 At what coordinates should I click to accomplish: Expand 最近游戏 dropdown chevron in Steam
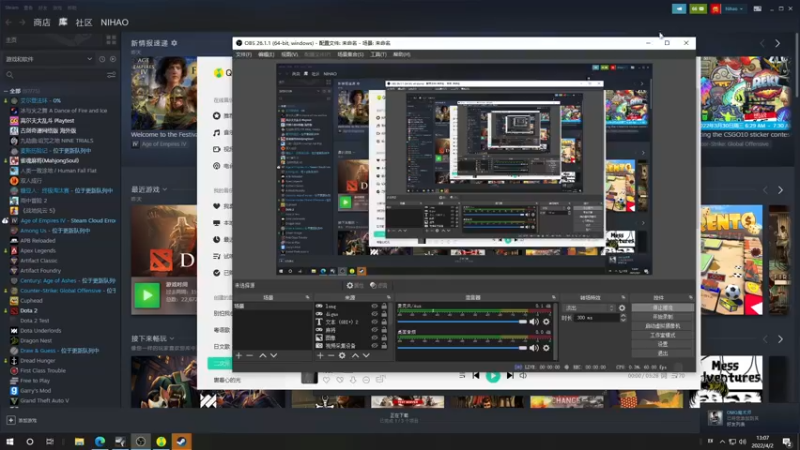(165, 189)
